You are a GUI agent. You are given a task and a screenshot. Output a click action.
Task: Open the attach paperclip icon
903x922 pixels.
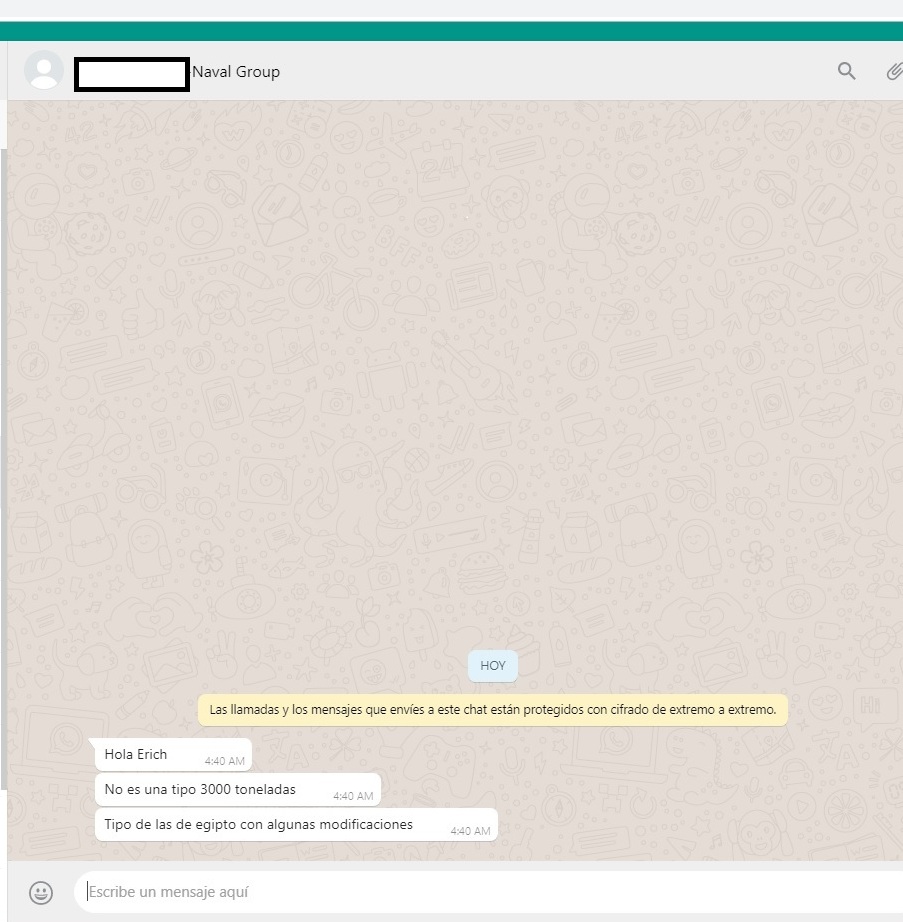(894, 71)
